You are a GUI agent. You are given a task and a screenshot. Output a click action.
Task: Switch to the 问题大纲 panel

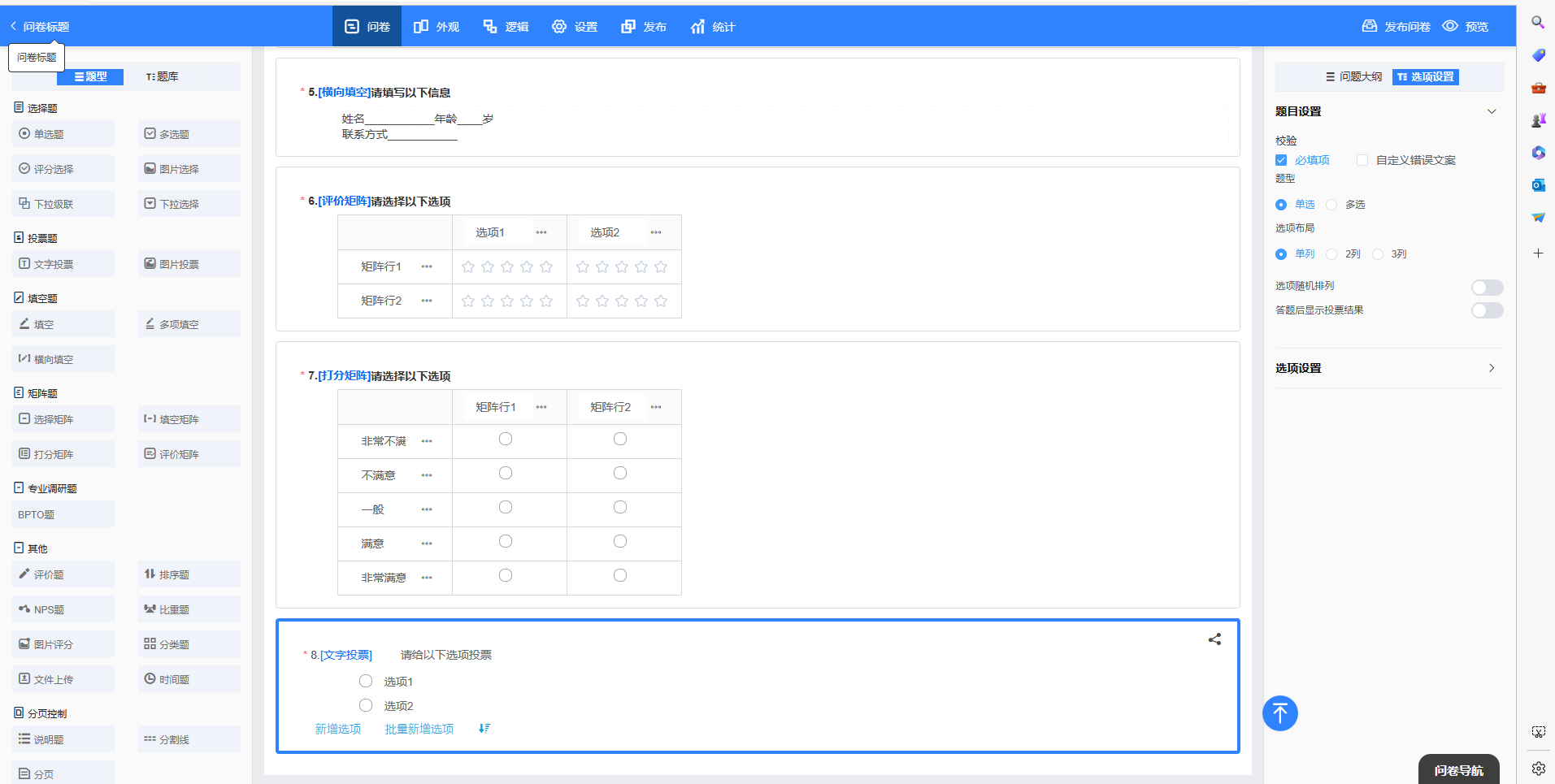pyautogui.click(x=1353, y=76)
